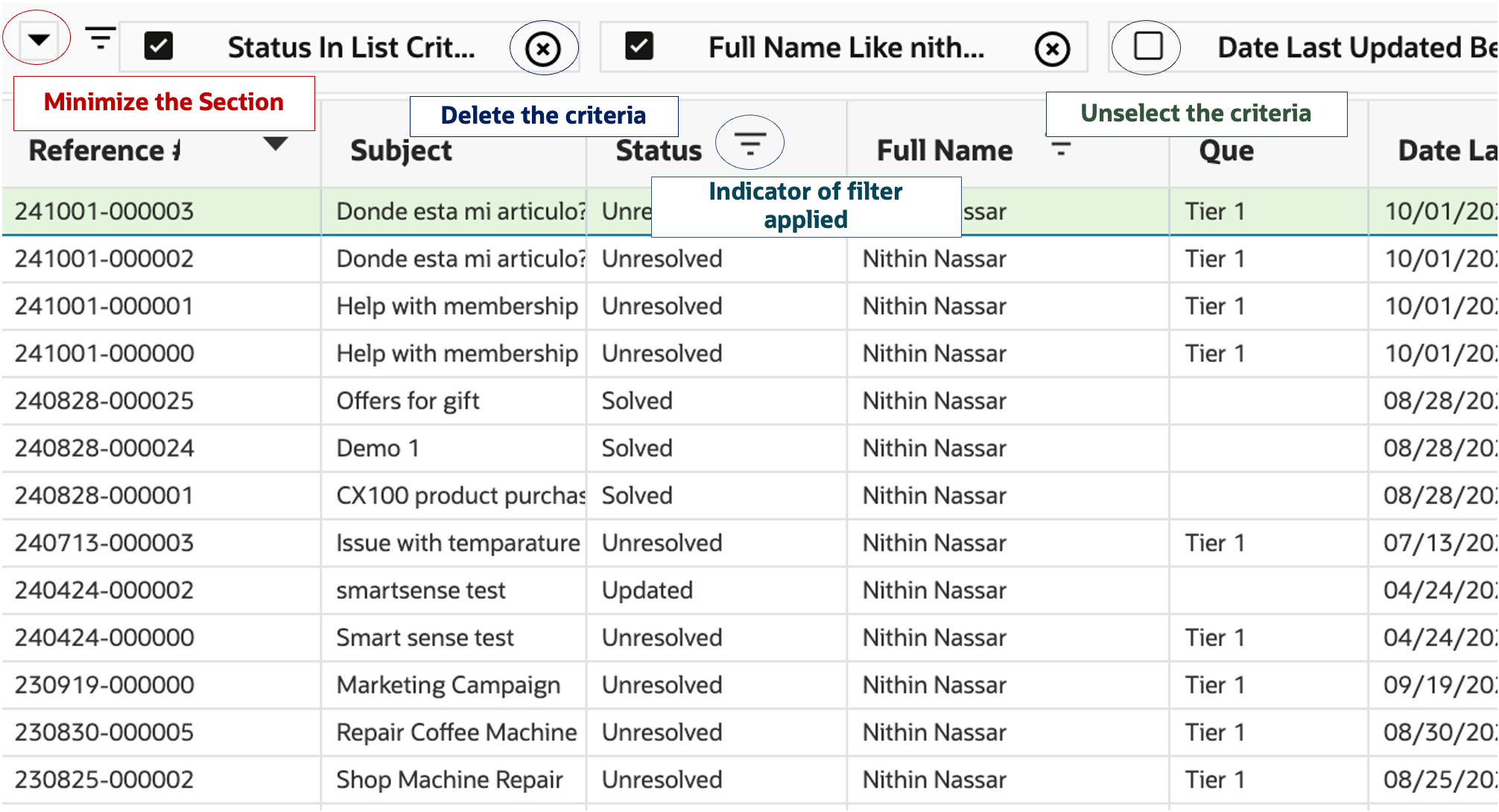Image resolution: width=1499 pixels, height=812 pixels.
Task: Click the Full Name column header
Action: (x=944, y=151)
